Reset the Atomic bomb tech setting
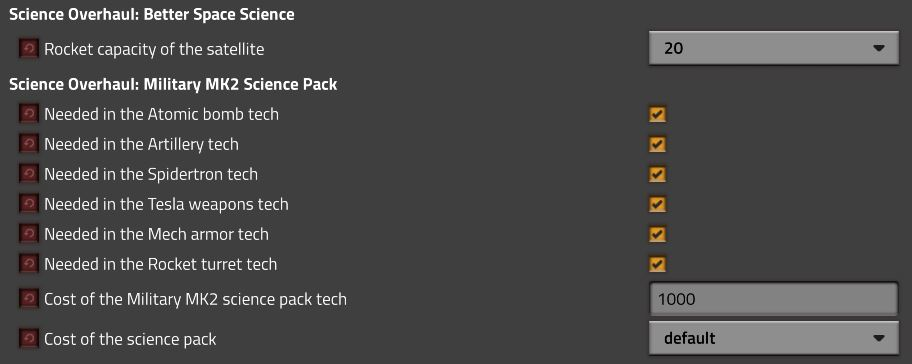This screenshot has height=364, width=912. [28, 113]
